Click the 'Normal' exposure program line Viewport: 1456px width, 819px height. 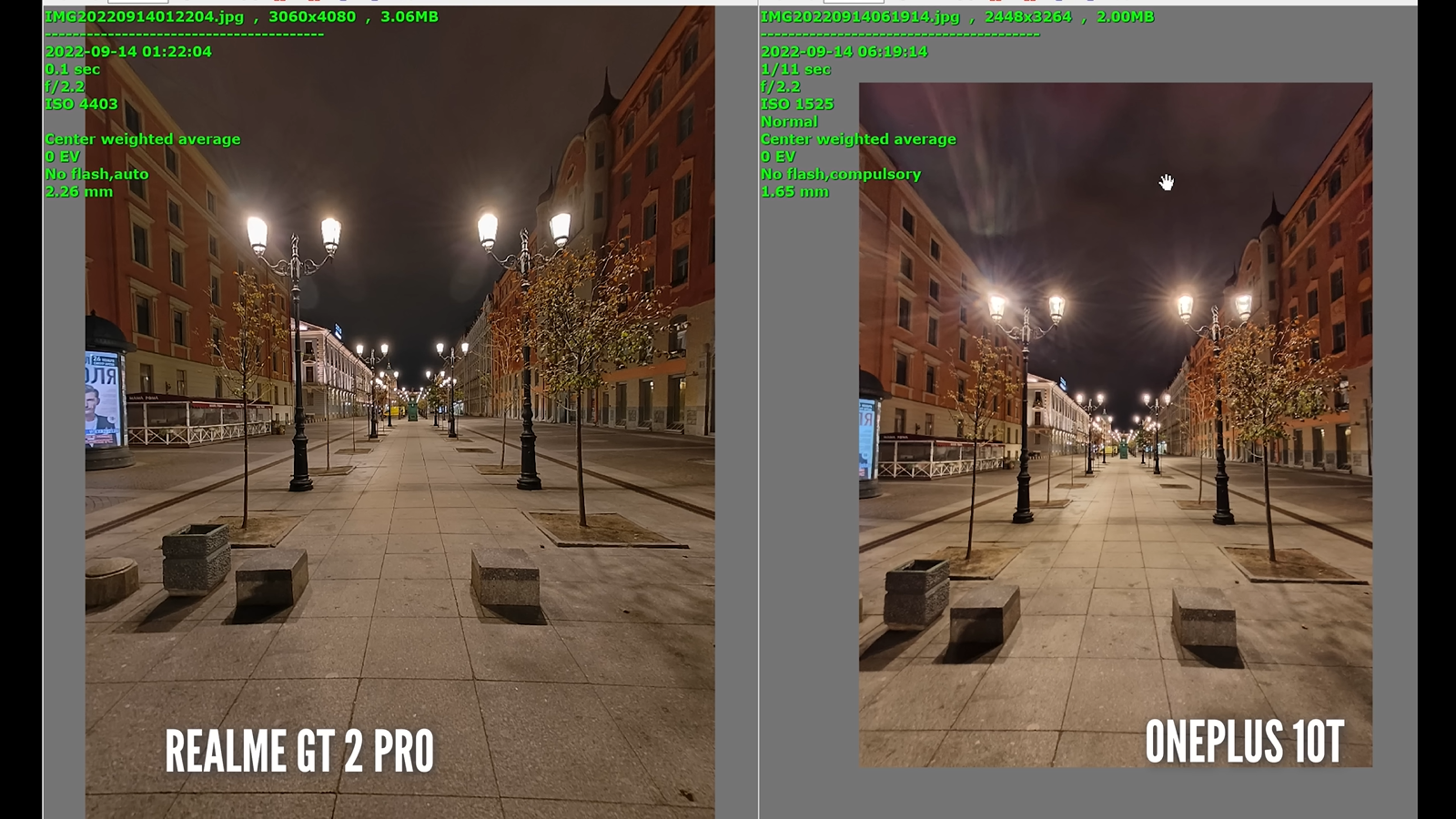click(789, 121)
